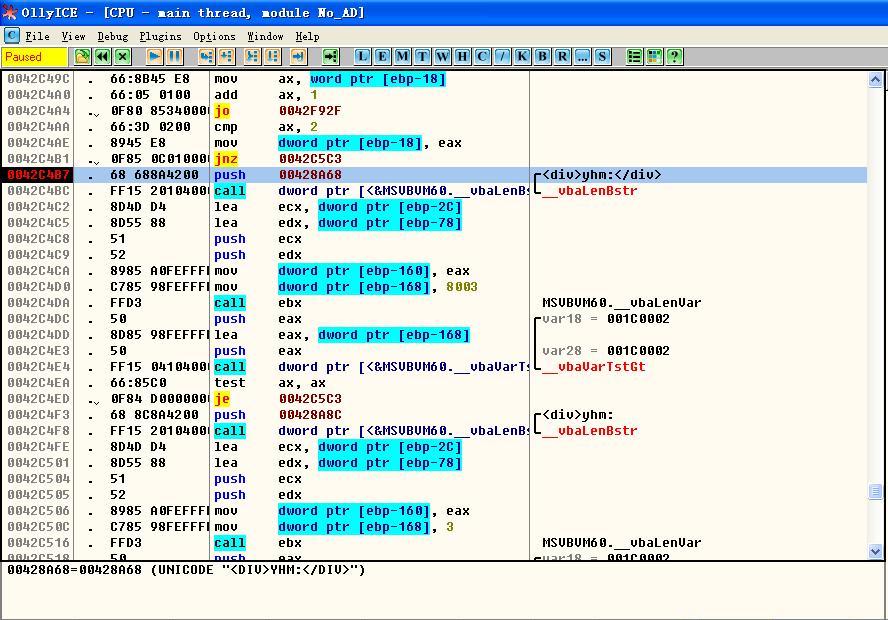
Task: Open Patches window (/ button)
Action: pyautogui.click(x=502, y=57)
